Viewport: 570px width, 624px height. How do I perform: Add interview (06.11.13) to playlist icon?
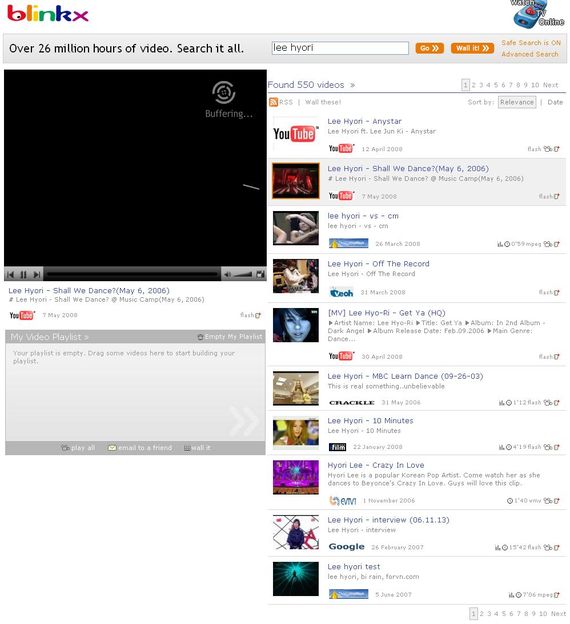click(548, 548)
